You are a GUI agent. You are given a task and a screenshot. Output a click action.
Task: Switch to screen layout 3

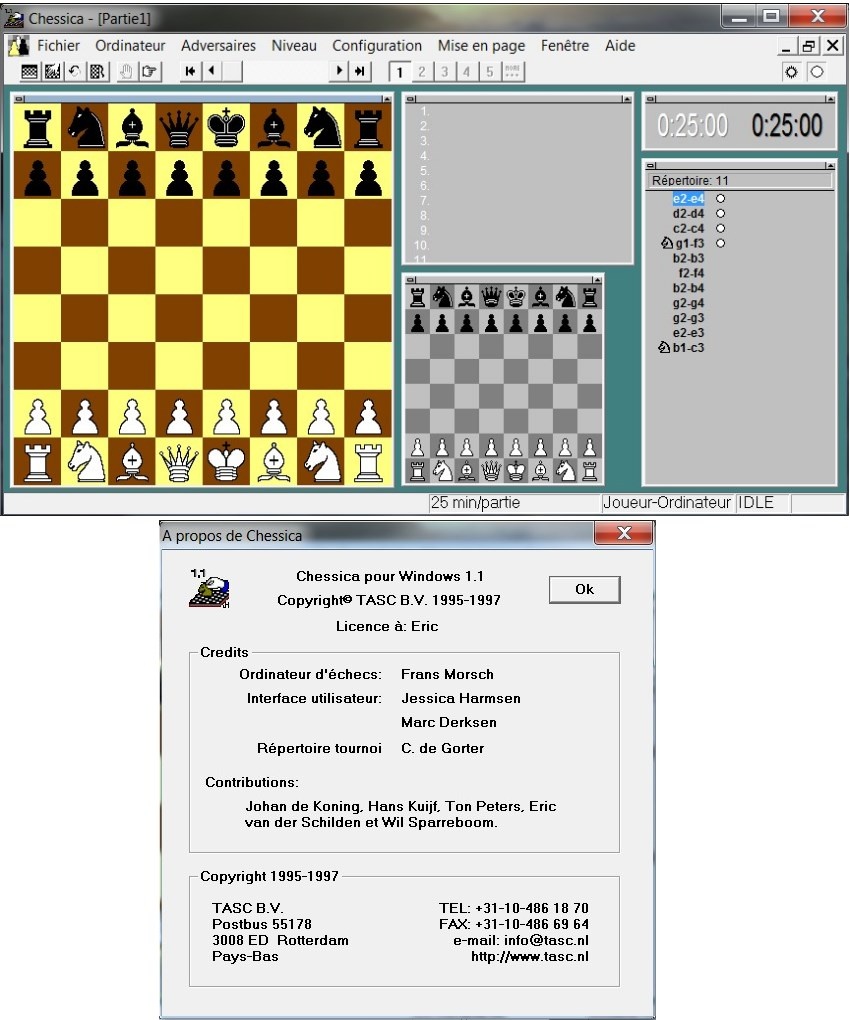coord(445,72)
